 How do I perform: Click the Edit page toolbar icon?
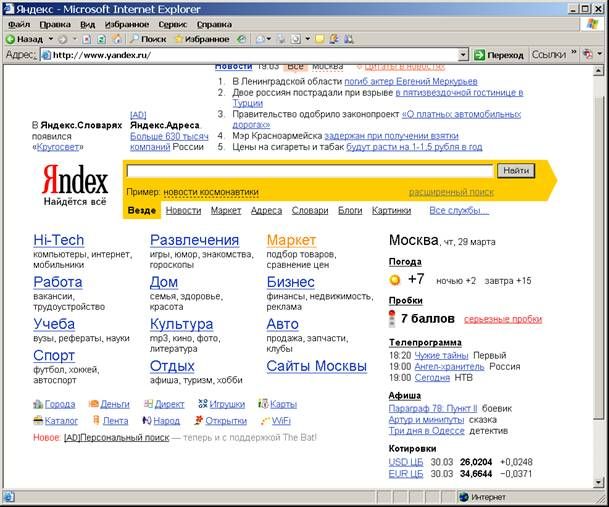296,39
